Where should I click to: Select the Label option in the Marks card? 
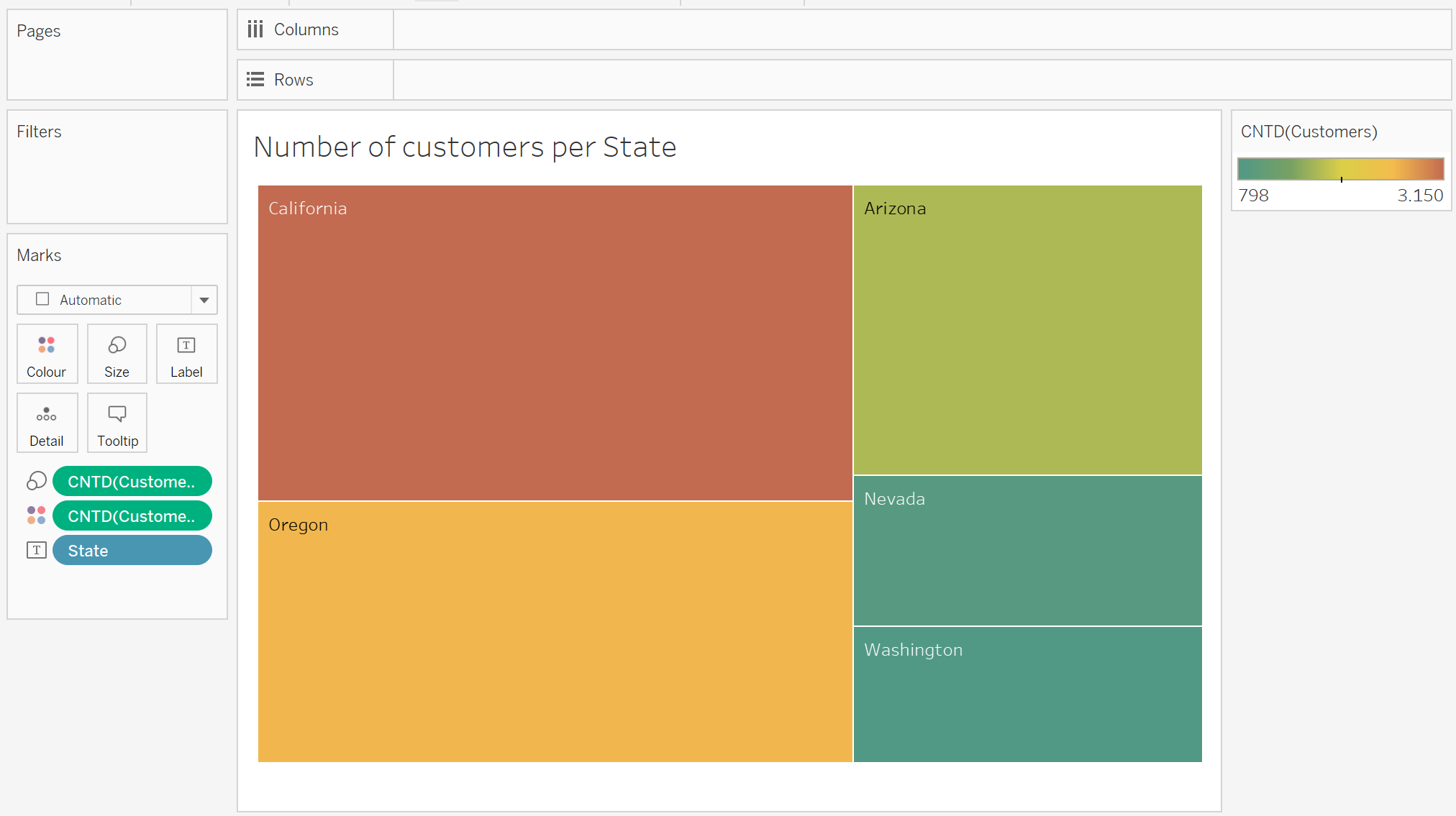click(186, 354)
